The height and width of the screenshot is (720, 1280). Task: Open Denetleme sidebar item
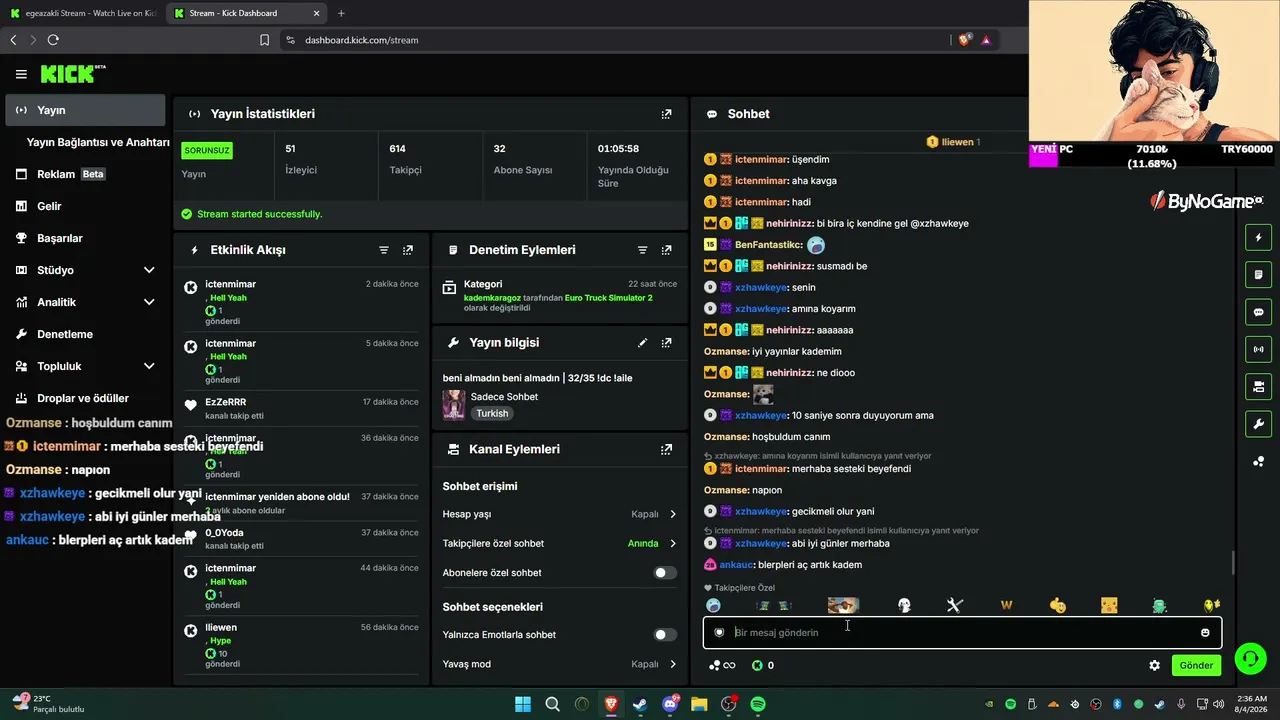pos(85,334)
